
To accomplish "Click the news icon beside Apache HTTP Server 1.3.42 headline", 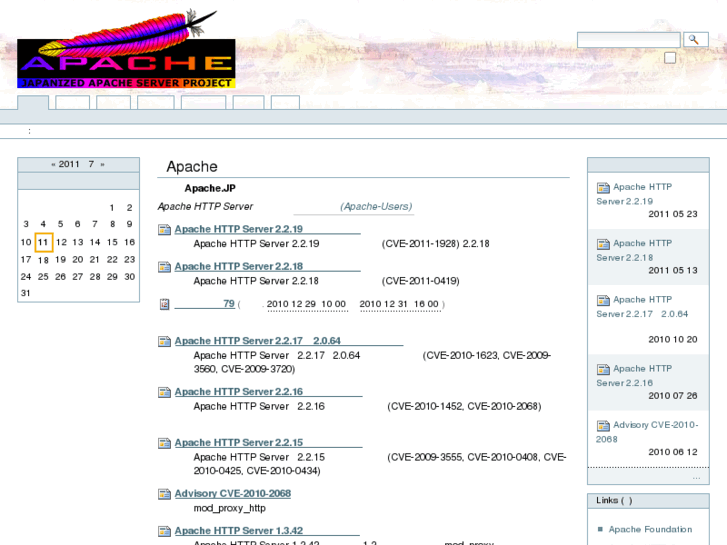I will [x=164, y=531].
